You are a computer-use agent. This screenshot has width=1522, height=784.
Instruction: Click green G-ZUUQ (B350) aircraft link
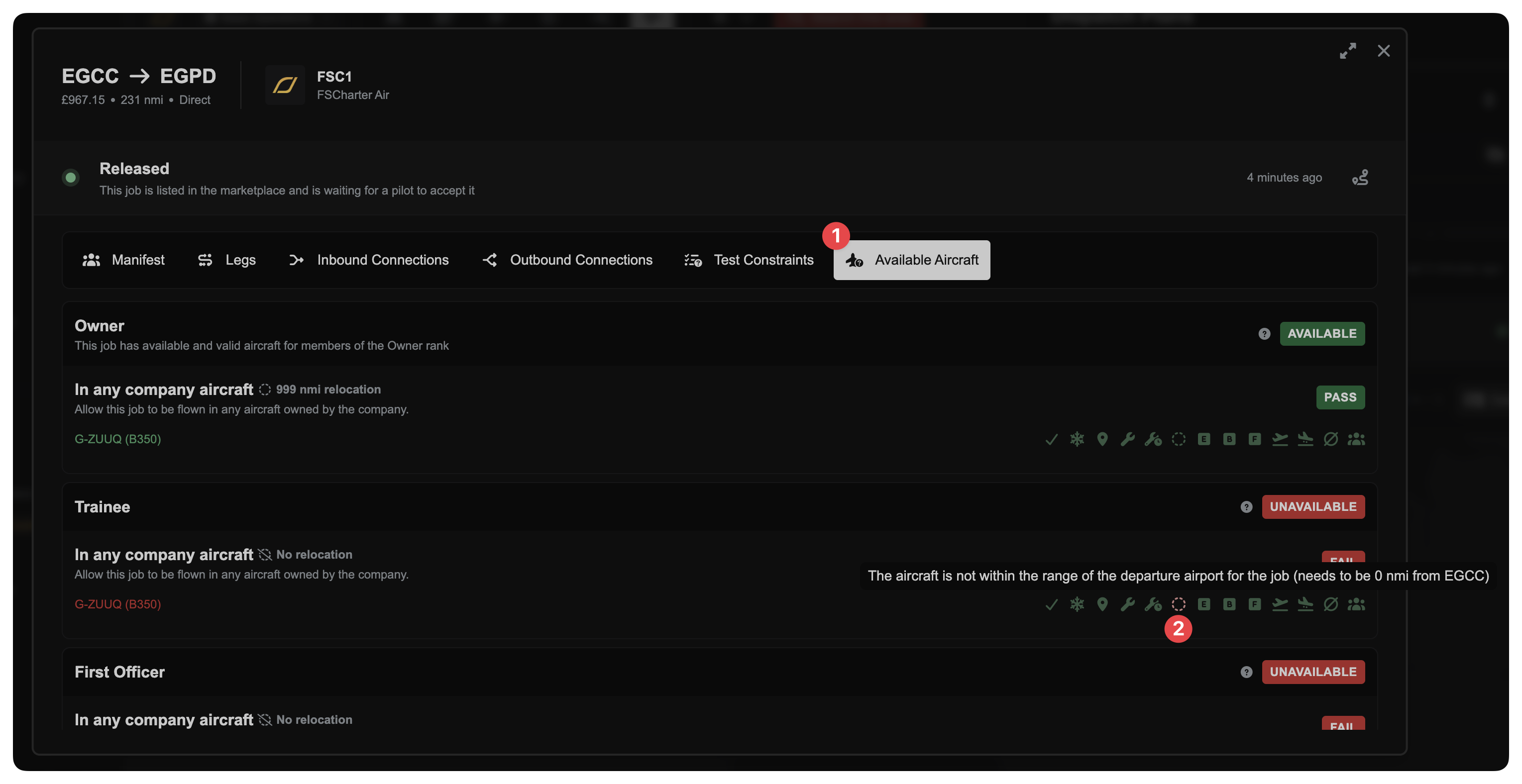tap(117, 439)
